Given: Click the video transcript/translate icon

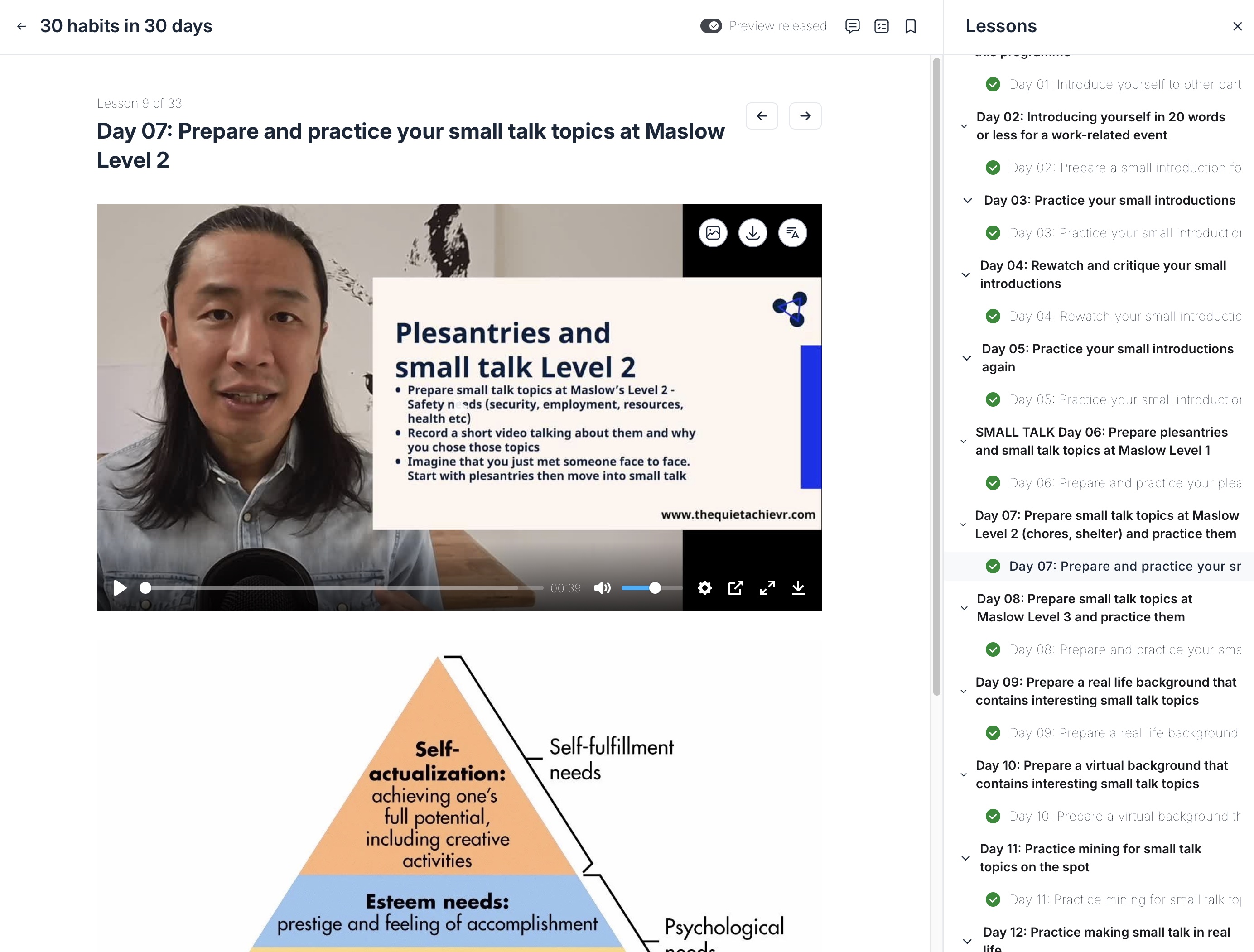Looking at the screenshot, I should point(792,233).
